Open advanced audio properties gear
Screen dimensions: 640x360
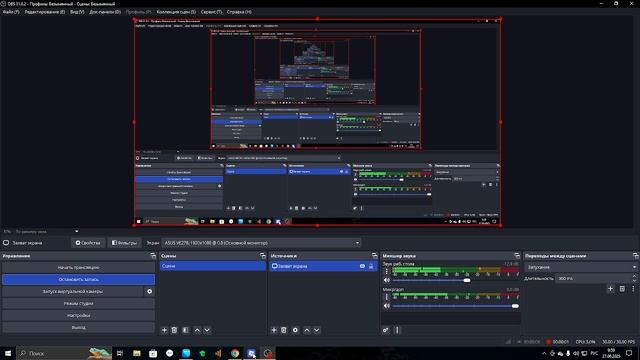(386, 330)
